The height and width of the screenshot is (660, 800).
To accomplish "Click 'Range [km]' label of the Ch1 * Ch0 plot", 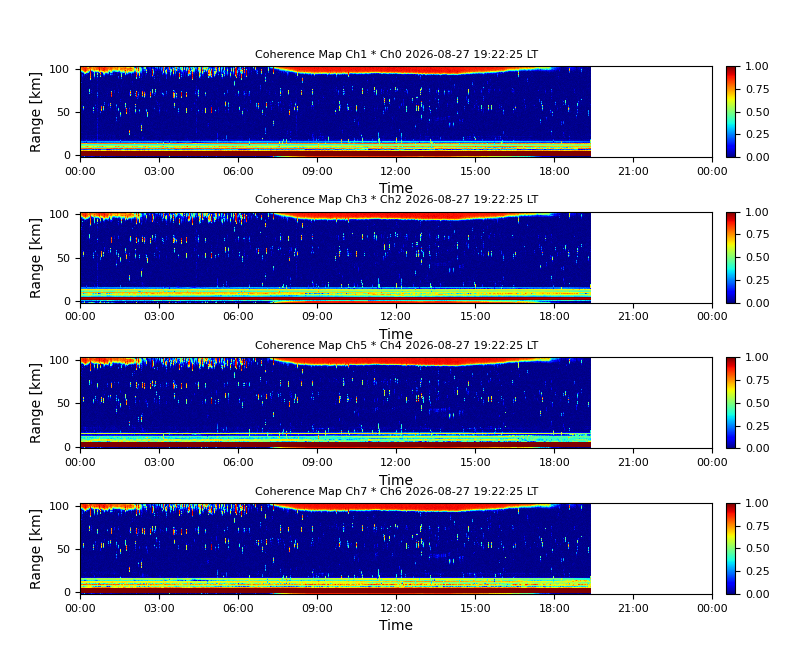I will 35,112.
